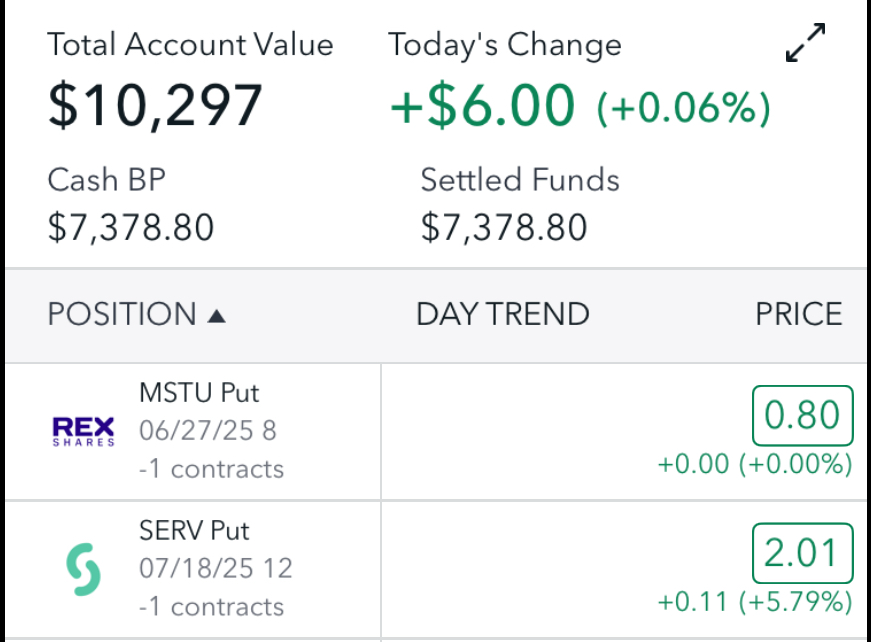The height and width of the screenshot is (642, 871).
Task: Collapse the account summary with the arrows icon
Action: (804, 42)
